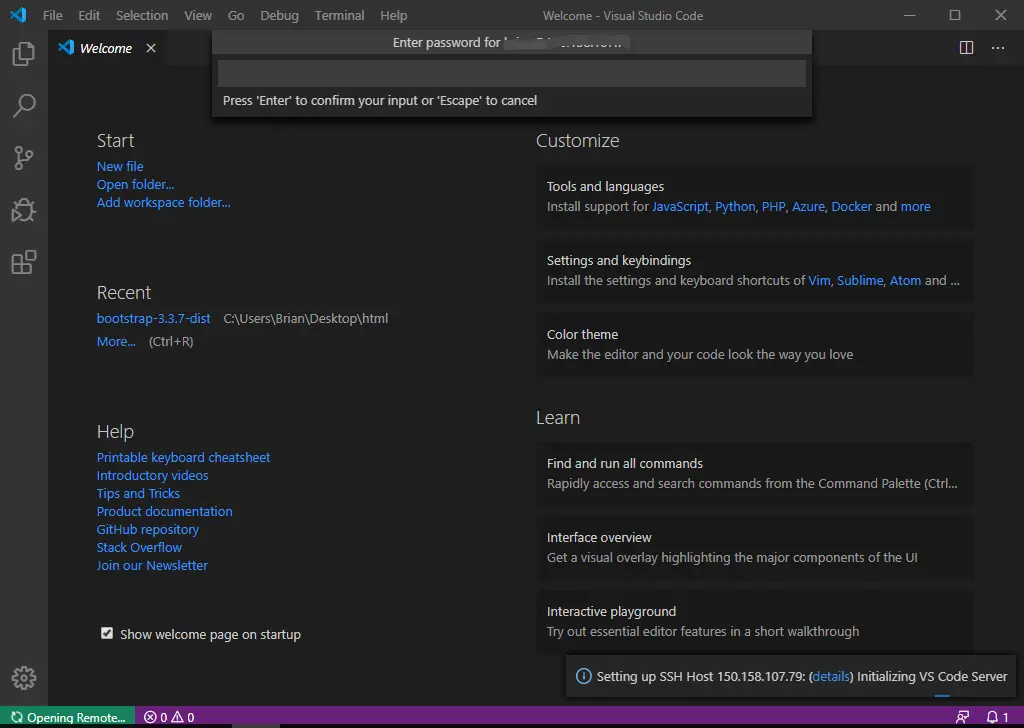This screenshot has height=728, width=1024.
Task: Install Vim keyboard shortcuts link
Action: [x=819, y=280]
